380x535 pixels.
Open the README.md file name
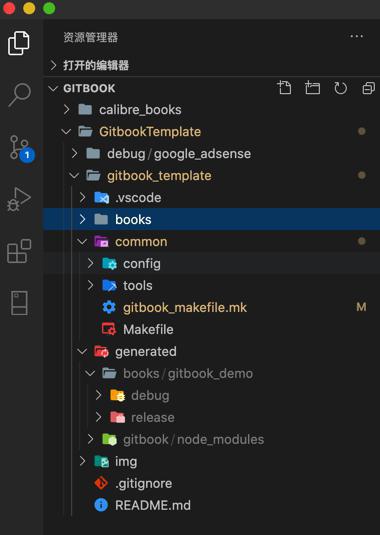tap(153, 505)
